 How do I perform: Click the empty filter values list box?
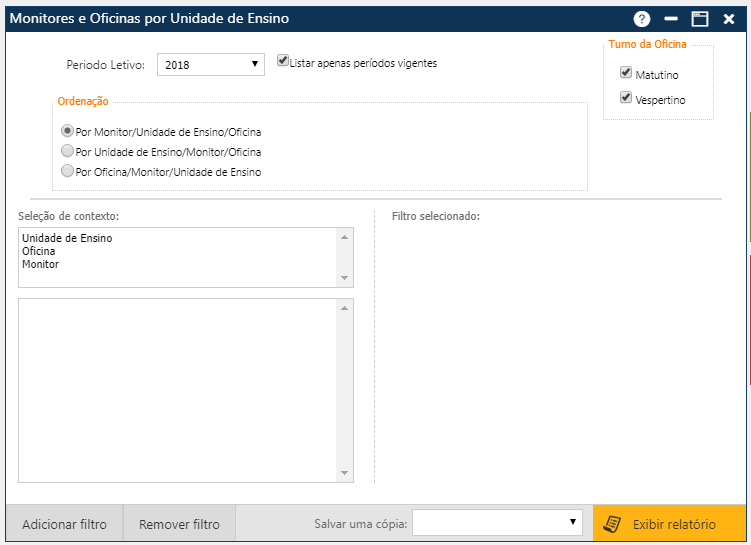tap(180, 390)
